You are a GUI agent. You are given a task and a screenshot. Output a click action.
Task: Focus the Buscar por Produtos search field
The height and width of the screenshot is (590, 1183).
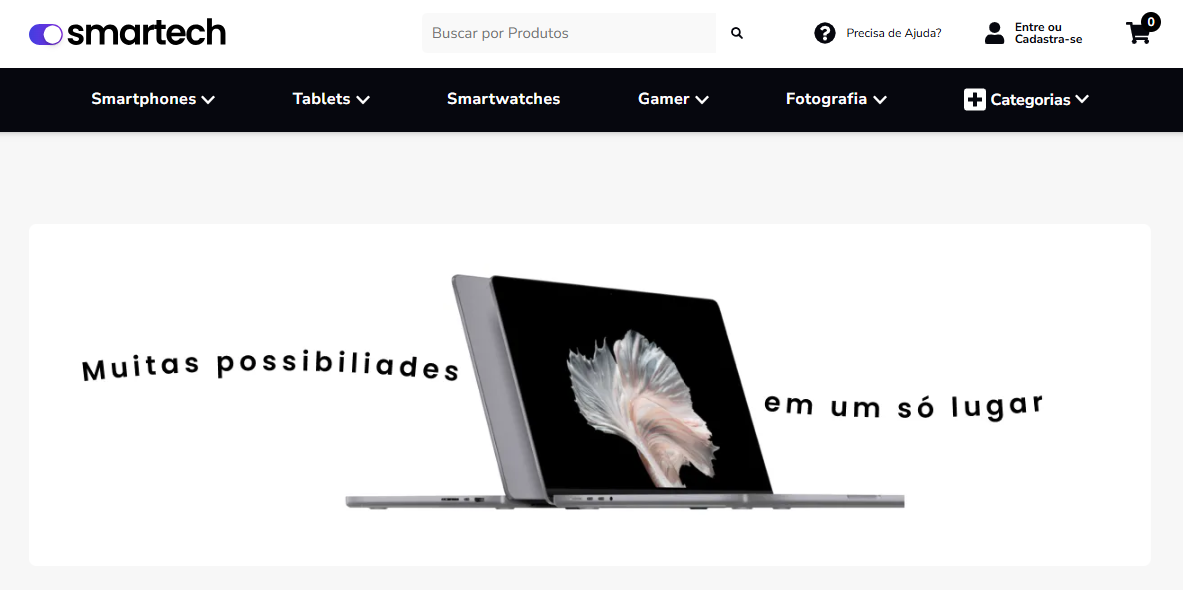point(569,33)
